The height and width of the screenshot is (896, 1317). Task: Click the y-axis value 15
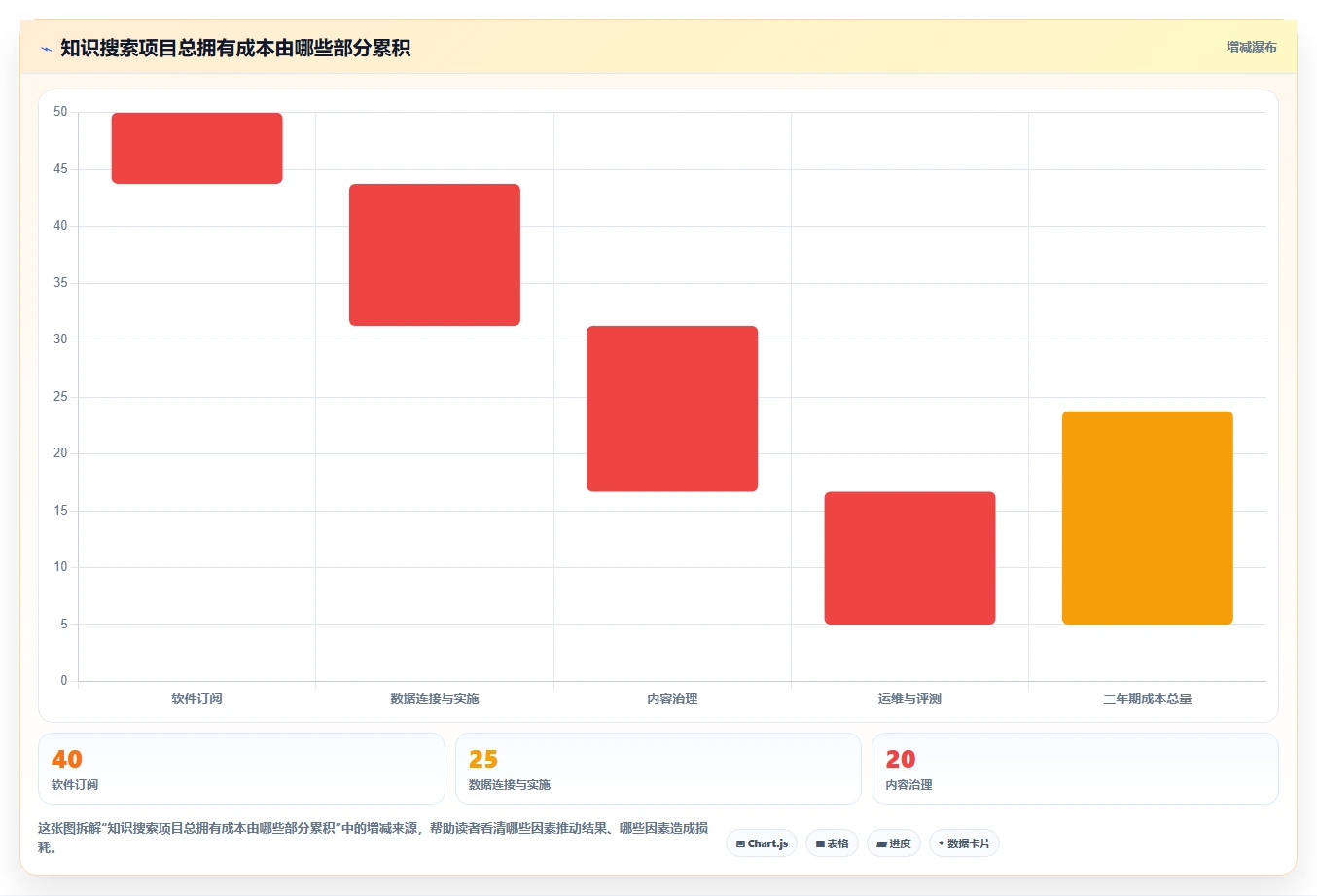[60, 511]
